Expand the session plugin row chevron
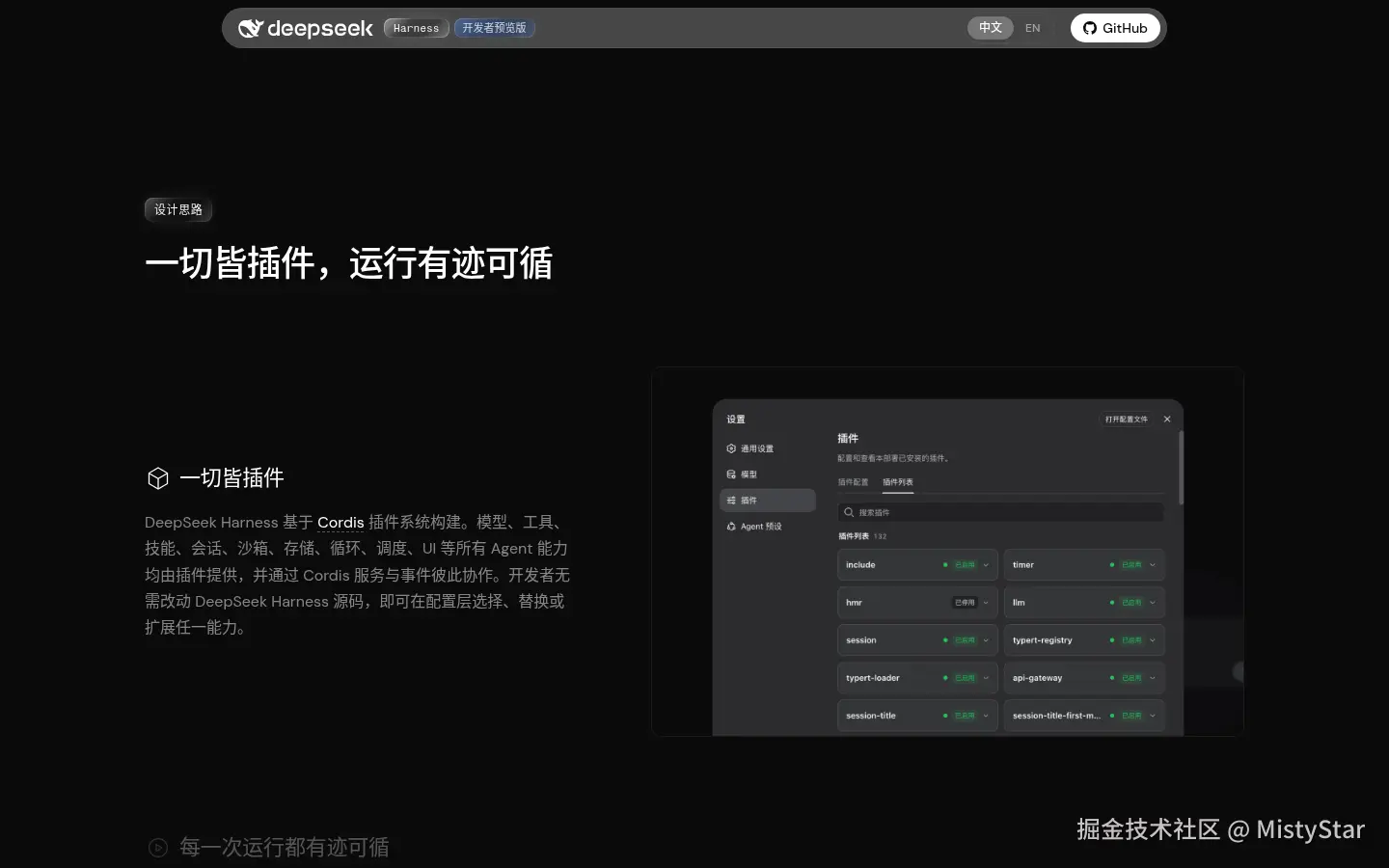 coord(986,640)
